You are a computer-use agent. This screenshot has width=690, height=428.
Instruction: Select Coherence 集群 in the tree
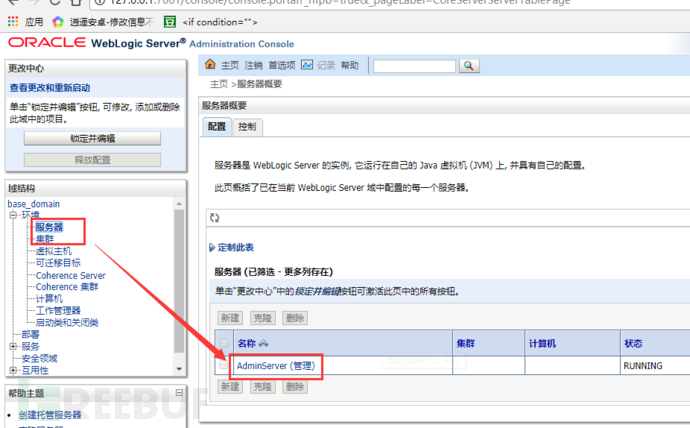[67, 287]
